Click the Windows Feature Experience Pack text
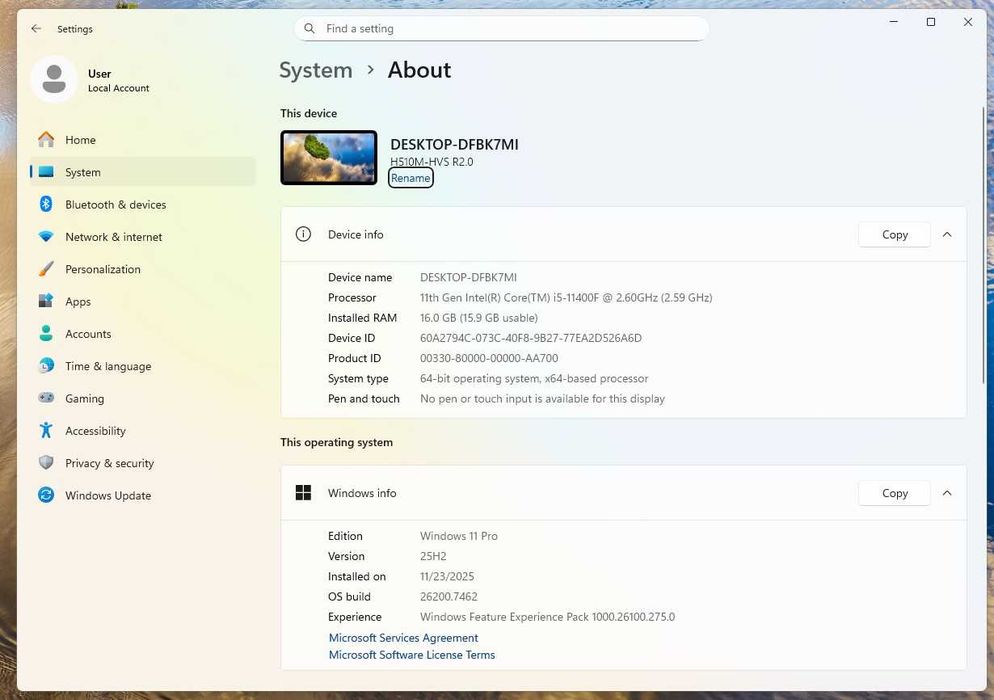 pyautogui.click(x=547, y=617)
